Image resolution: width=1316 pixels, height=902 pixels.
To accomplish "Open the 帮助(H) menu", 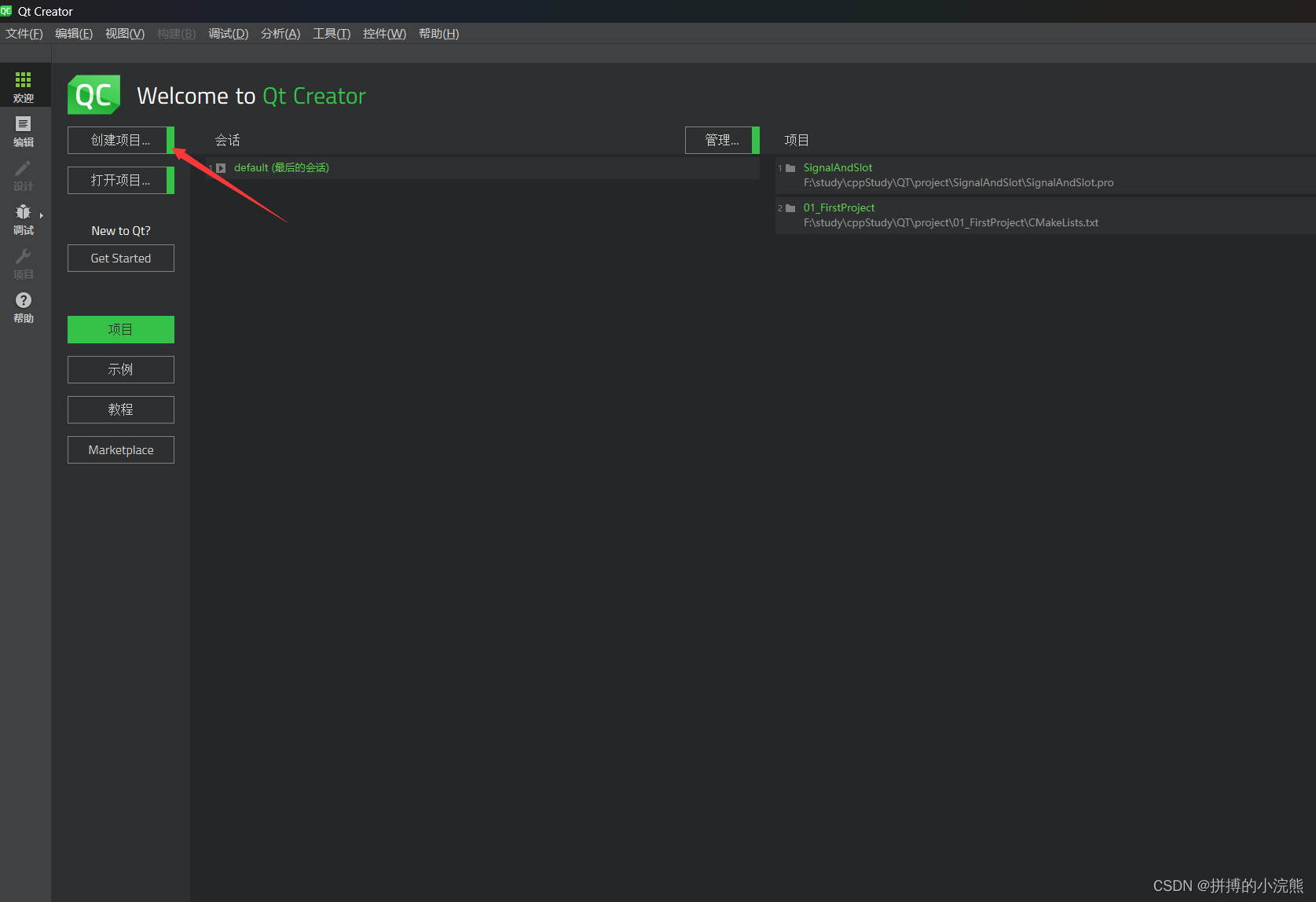I will click(439, 33).
